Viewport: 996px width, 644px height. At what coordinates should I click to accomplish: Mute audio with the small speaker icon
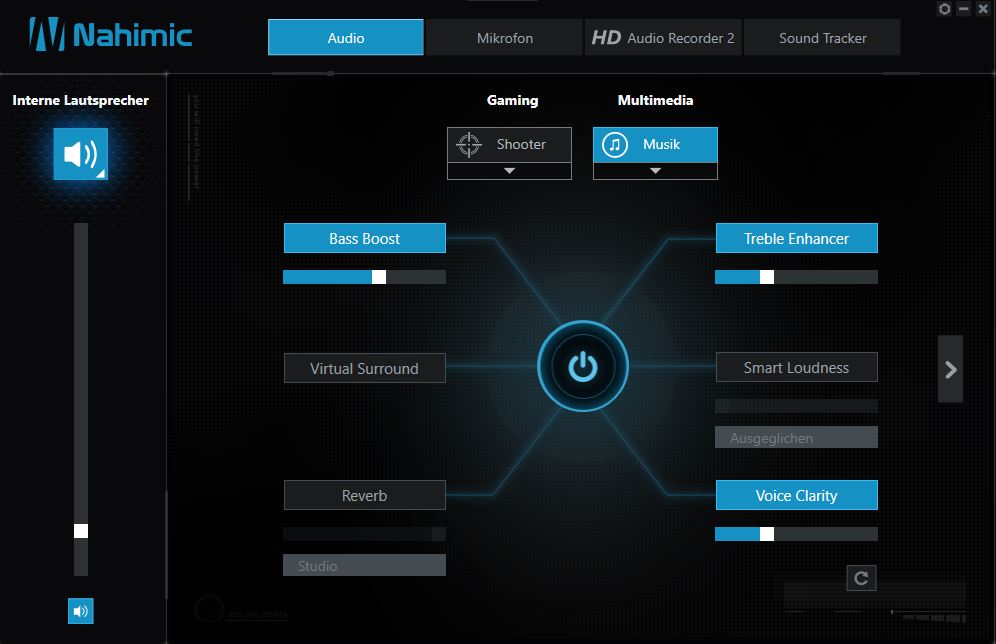click(80, 611)
